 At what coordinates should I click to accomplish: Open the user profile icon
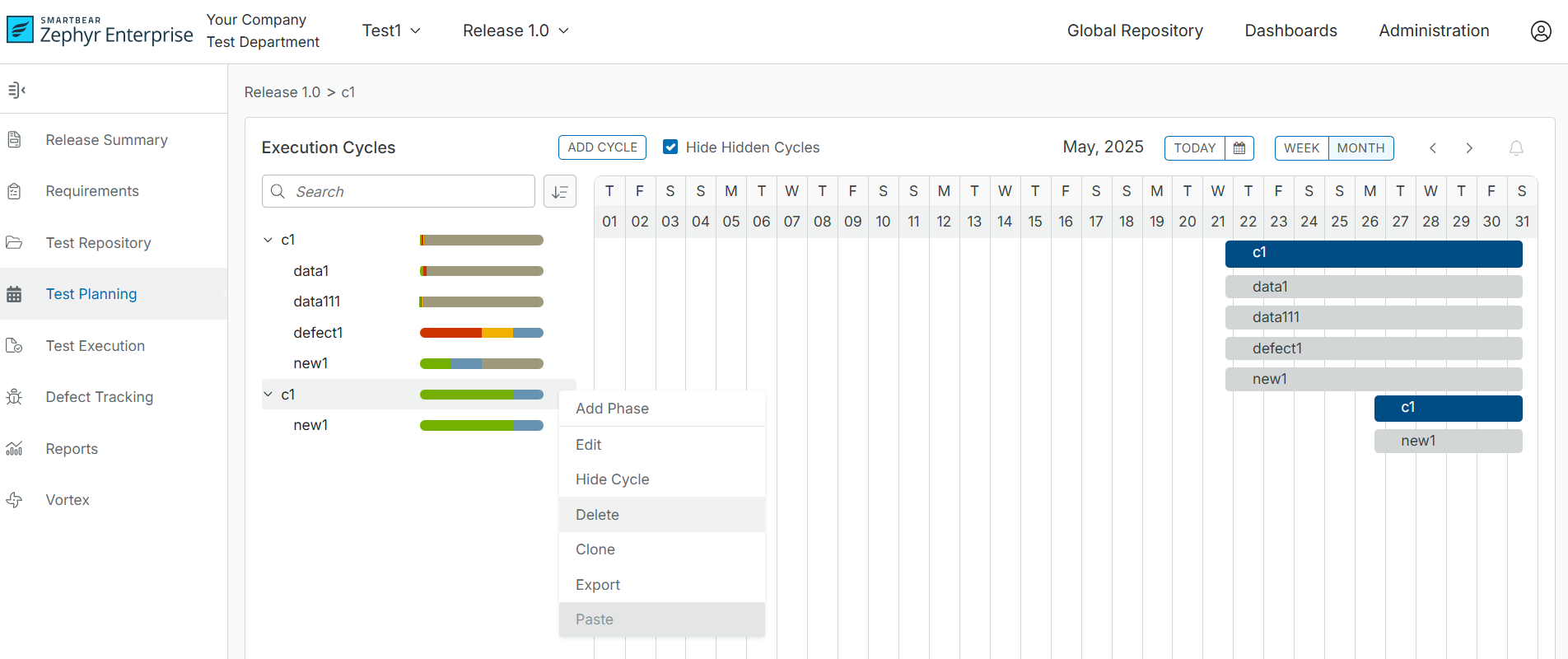1540,31
